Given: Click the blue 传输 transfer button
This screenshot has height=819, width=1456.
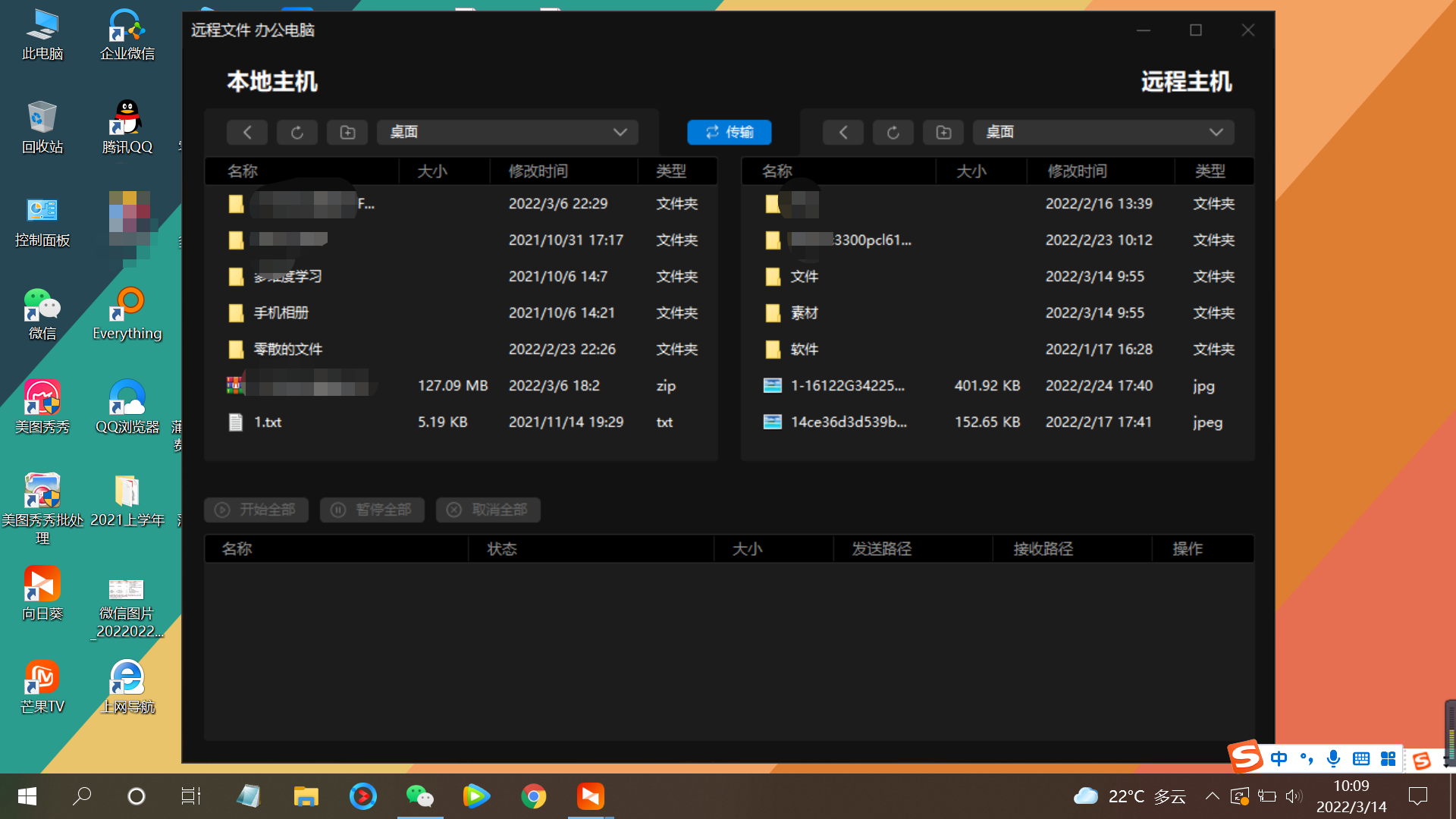Looking at the screenshot, I should coord(729,132).
